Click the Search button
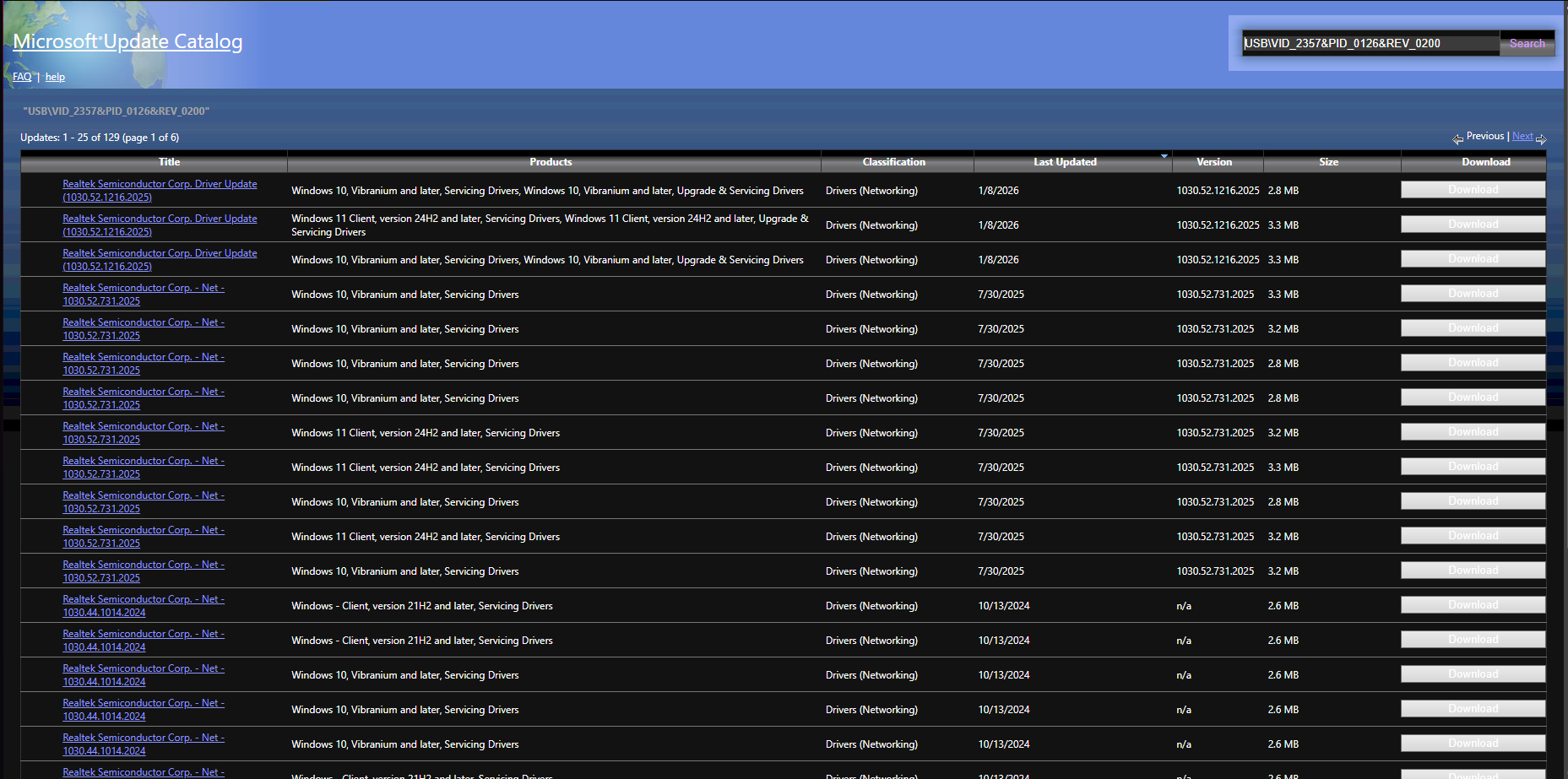Screen dimensions: 1568x779 pos(1527,43)
